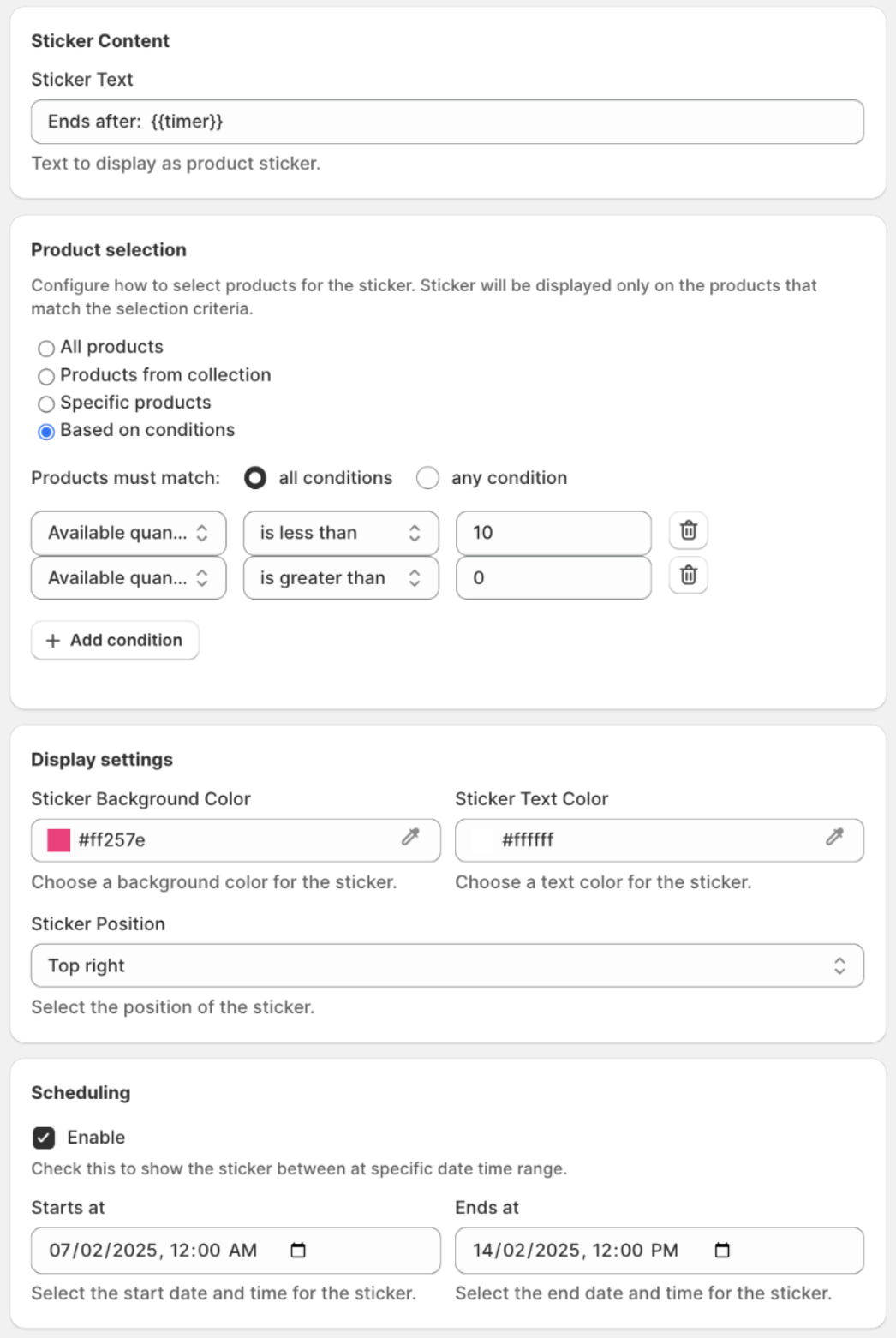Open calendar picker for Ends at
The width and height of the screenshot is (896, 1338).
tap(722, 1251)
